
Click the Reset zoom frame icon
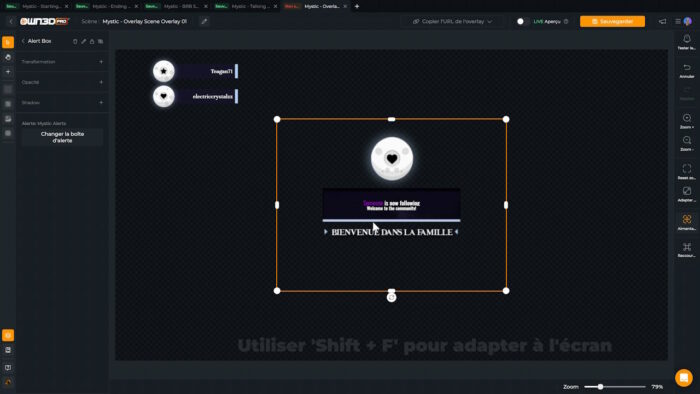(687, 168)
